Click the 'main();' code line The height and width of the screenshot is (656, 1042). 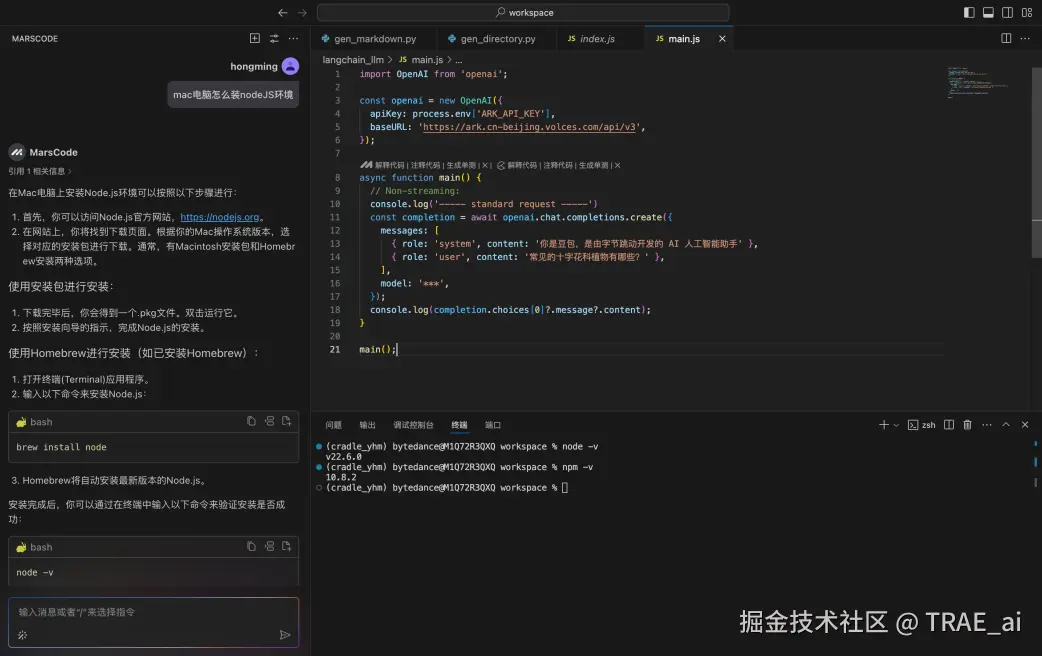pyautogui.click(x=377, y=350)
